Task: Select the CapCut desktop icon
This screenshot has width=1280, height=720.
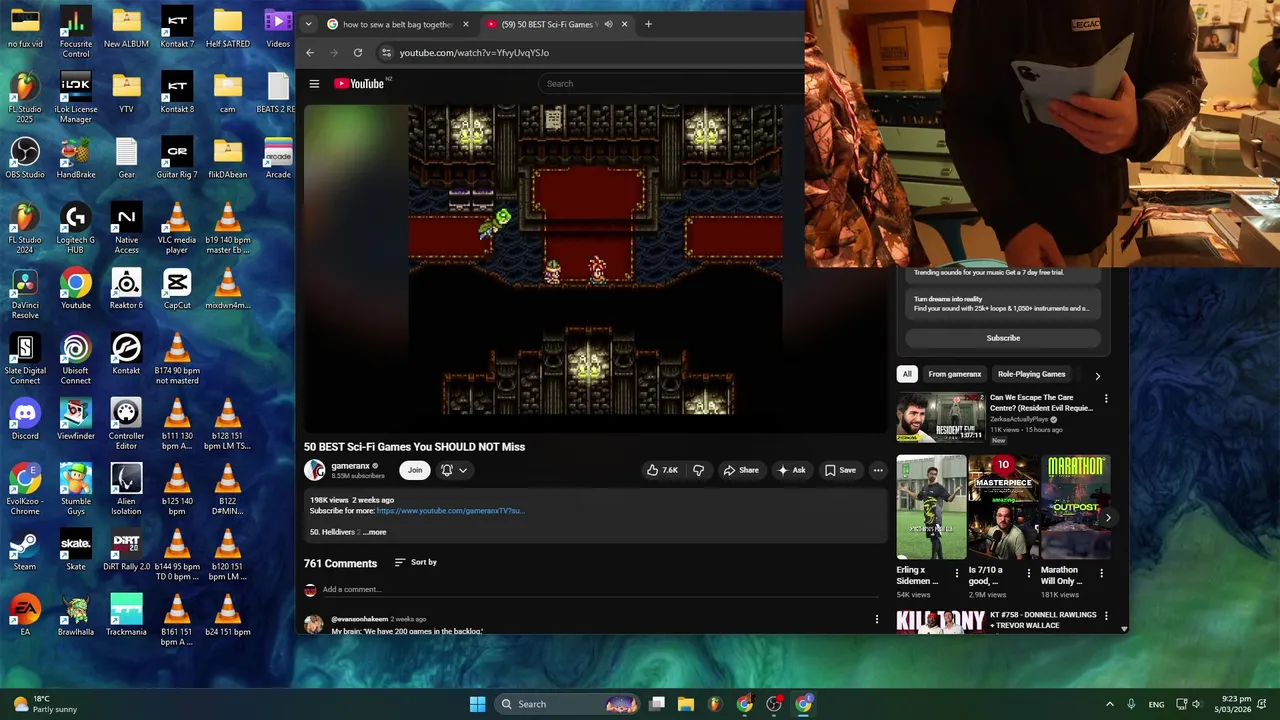Action: click(177, 289)
